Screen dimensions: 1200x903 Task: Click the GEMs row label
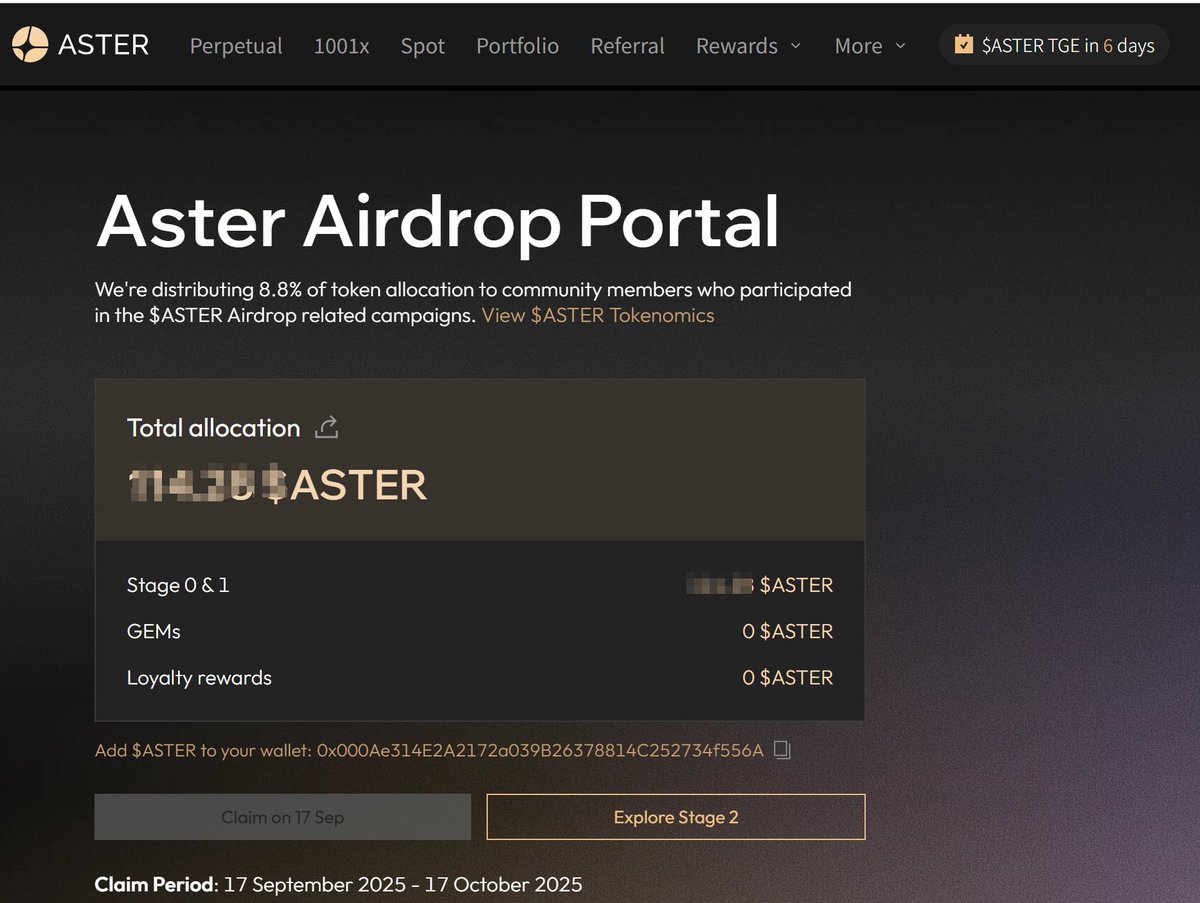[154, 631]
